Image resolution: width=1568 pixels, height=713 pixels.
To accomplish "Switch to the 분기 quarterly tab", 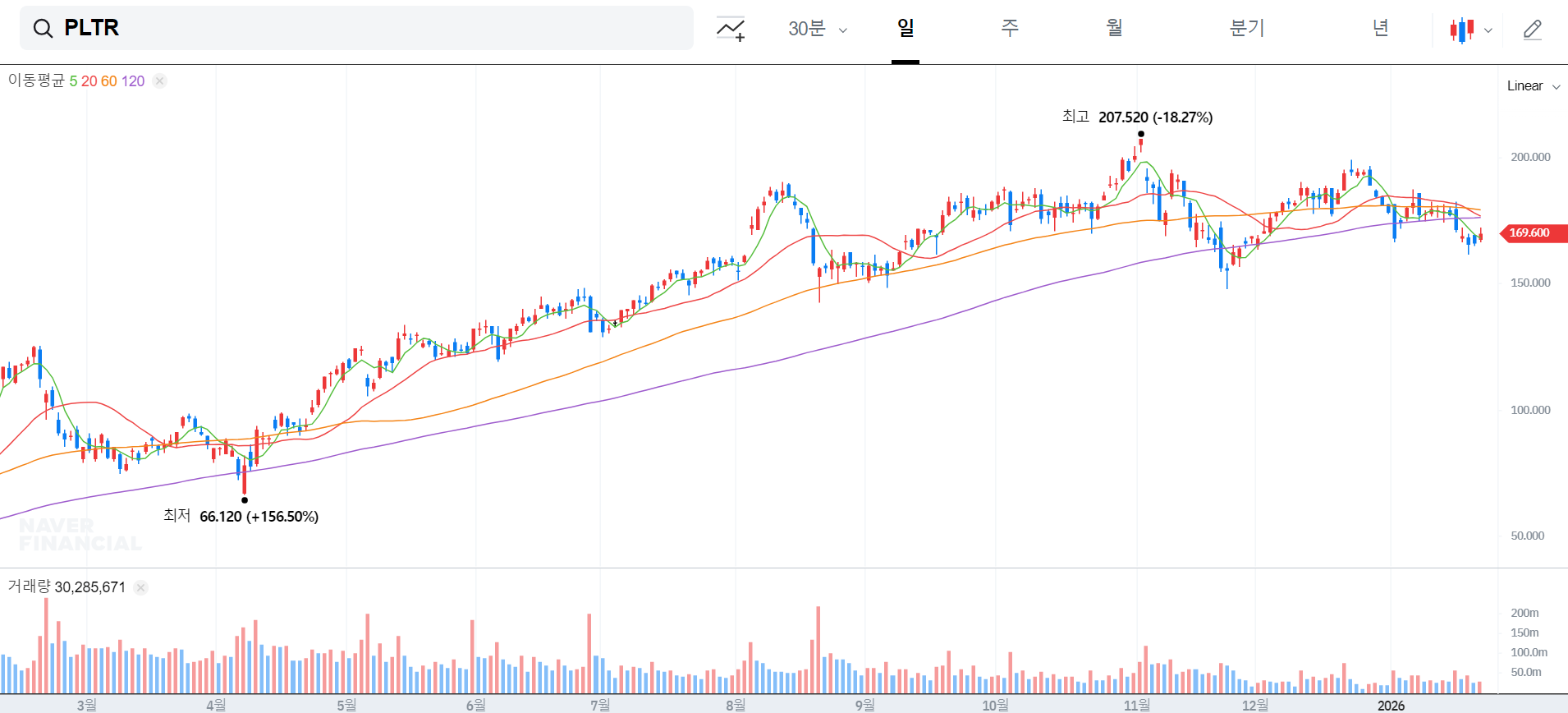I will (x=1247, y=28).
